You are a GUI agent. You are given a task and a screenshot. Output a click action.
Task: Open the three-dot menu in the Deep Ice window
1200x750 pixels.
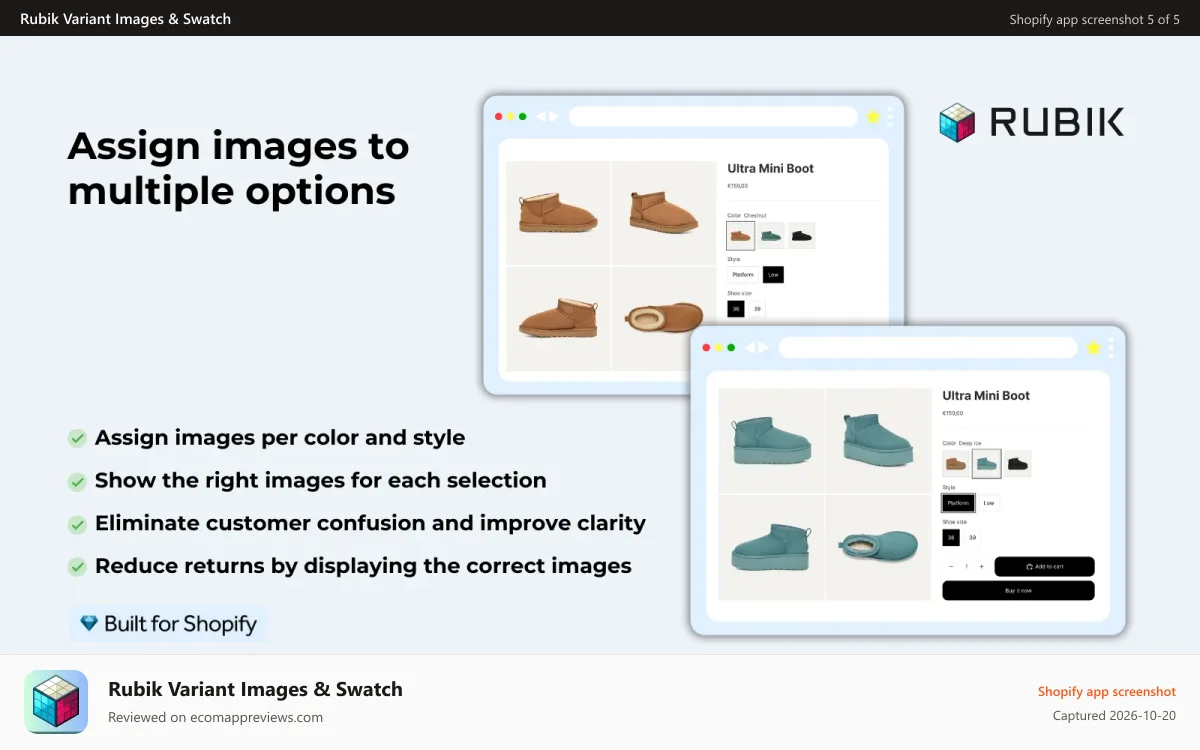click(1110, 347)
